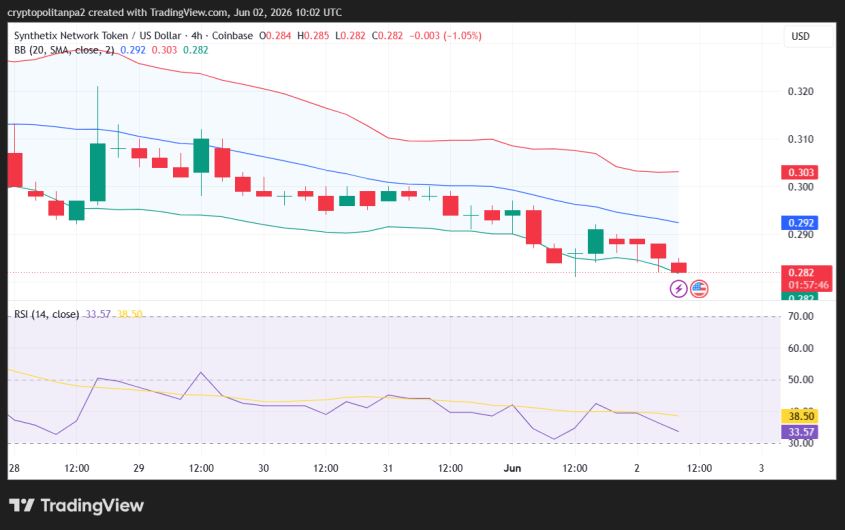Click the red close value C0.282 in header

[x=387, y=36]
